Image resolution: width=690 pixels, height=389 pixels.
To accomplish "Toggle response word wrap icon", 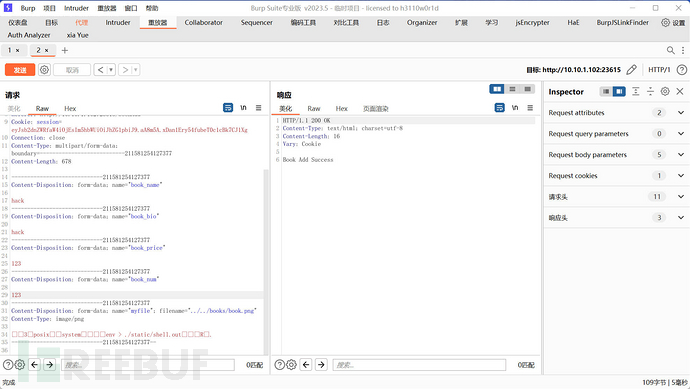I will click(x=499, y=107).
